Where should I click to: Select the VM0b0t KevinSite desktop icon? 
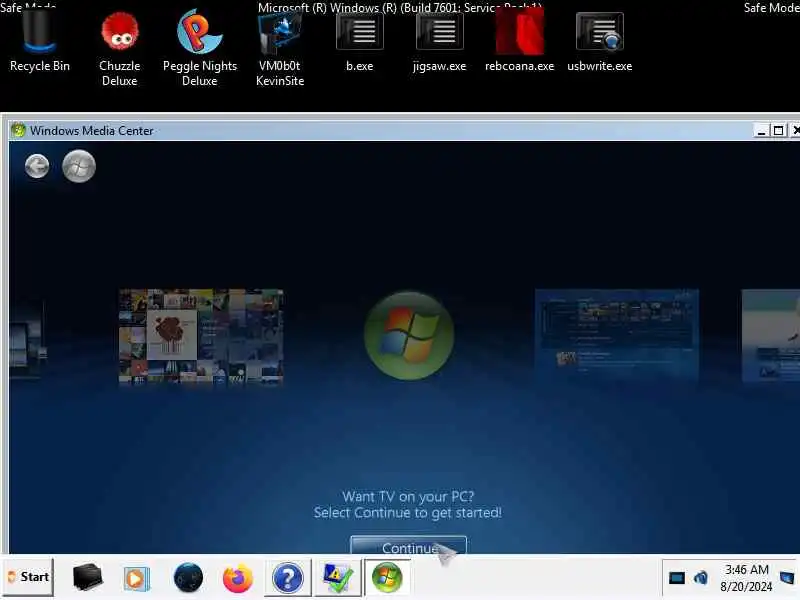(280, 49)
